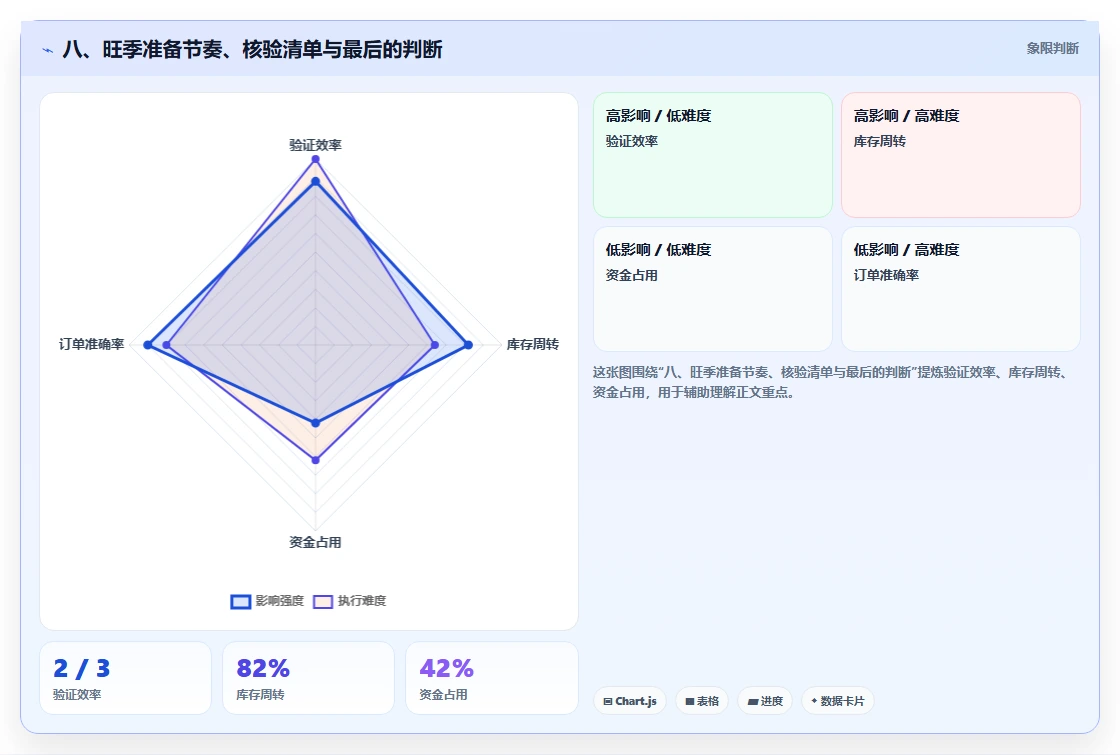This screenshot has height=755, width=1120.
Task: Click the 订单准确率 radar axis label
Action: tap(91, 344)
